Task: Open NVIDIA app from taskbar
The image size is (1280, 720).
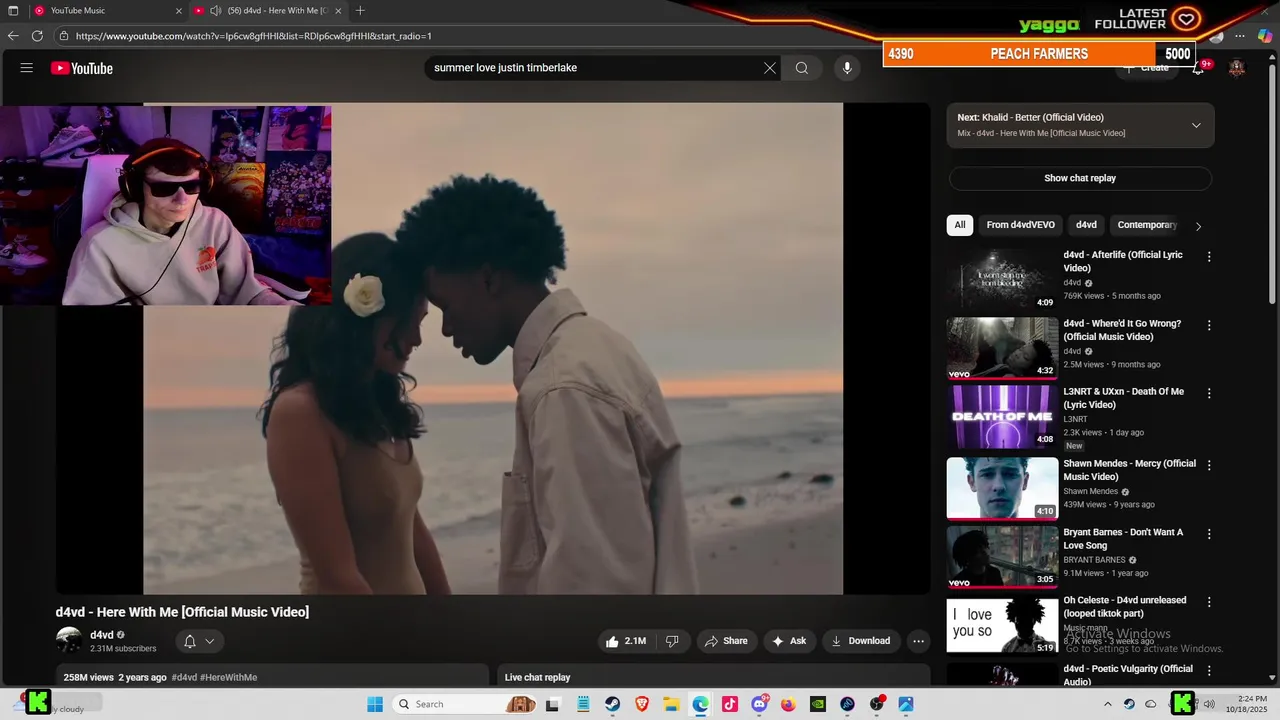Action: click(x=818, y=704)
